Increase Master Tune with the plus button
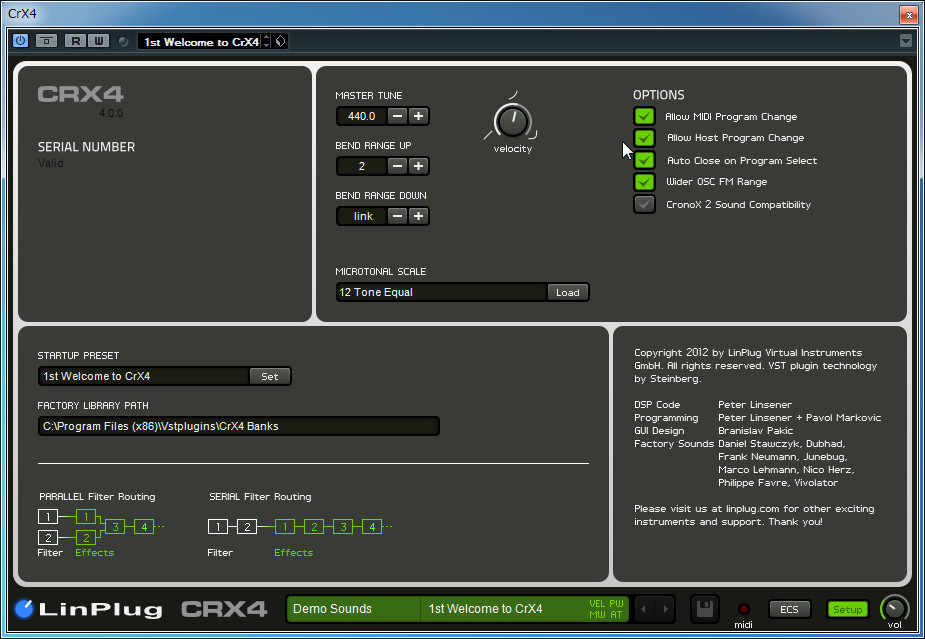This screenshot has width=925, height=639. (418, 116)
